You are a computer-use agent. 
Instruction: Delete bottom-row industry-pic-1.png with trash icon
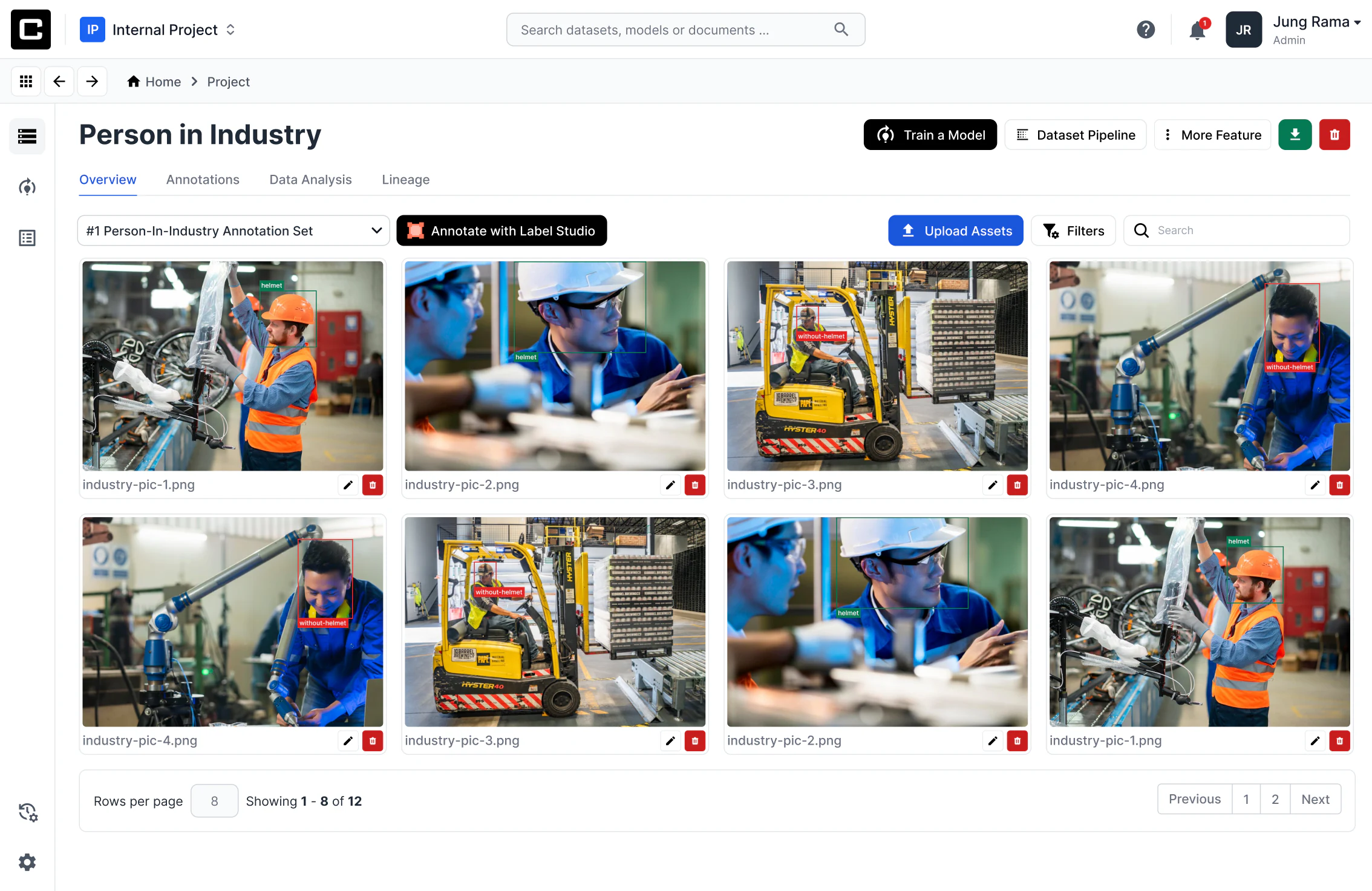tap(1340, 741)
